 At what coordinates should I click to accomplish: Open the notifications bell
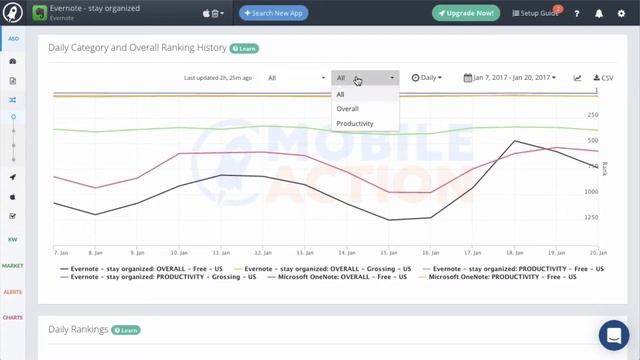(x=599, y=13)
